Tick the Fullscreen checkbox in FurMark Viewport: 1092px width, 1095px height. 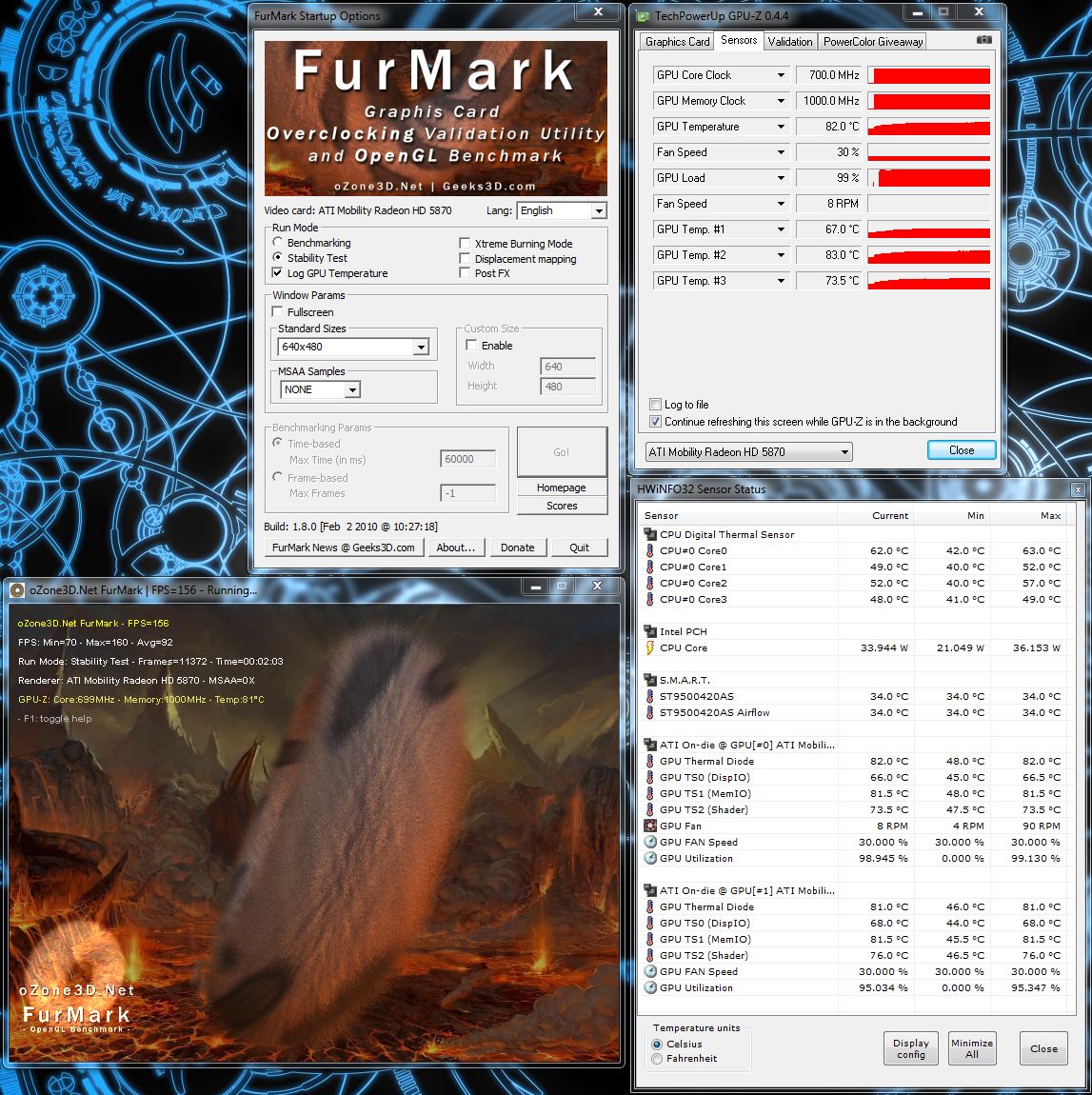coord(278,311)
